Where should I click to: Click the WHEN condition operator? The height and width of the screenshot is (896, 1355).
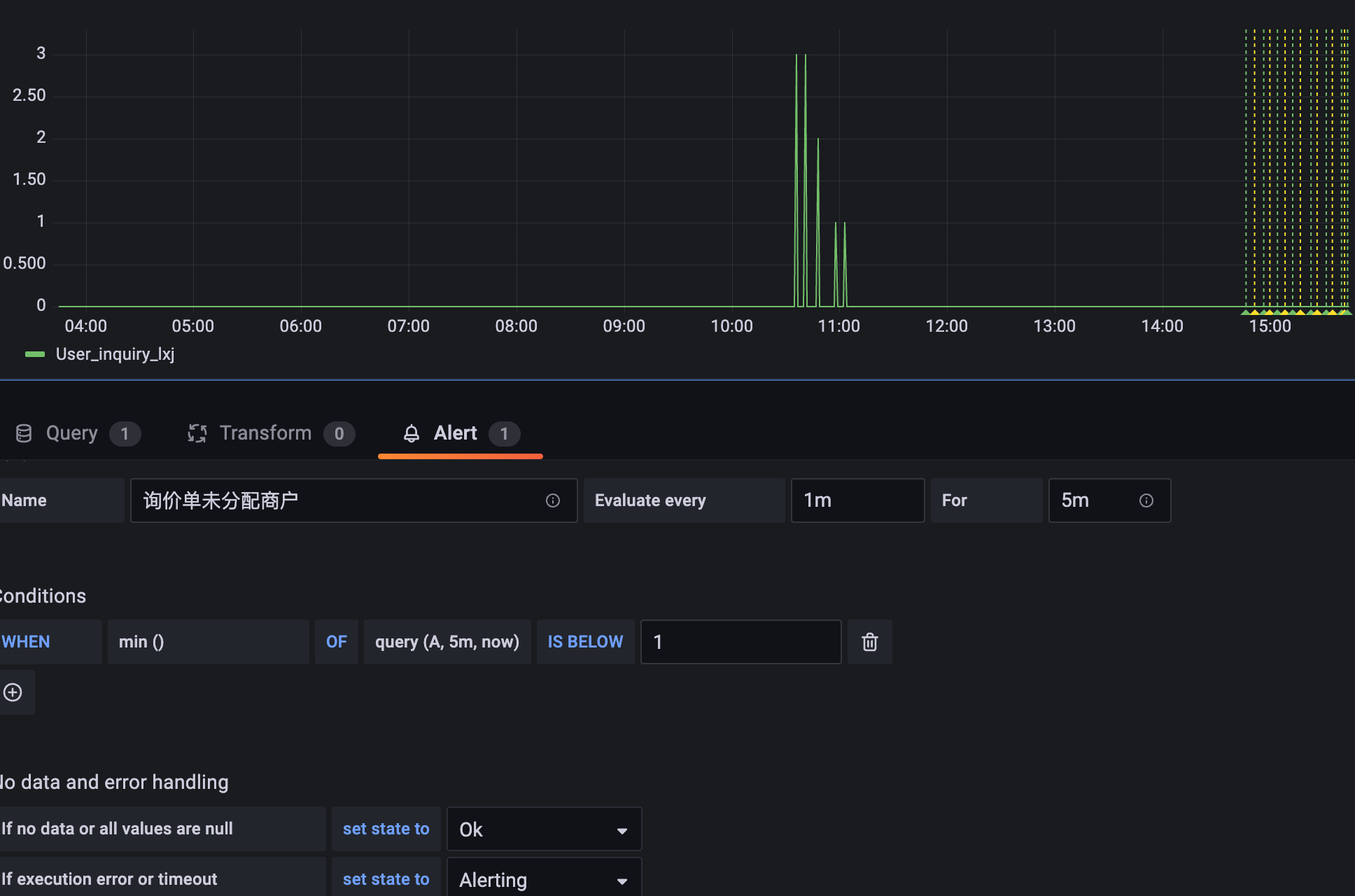[x=50, y=642]
